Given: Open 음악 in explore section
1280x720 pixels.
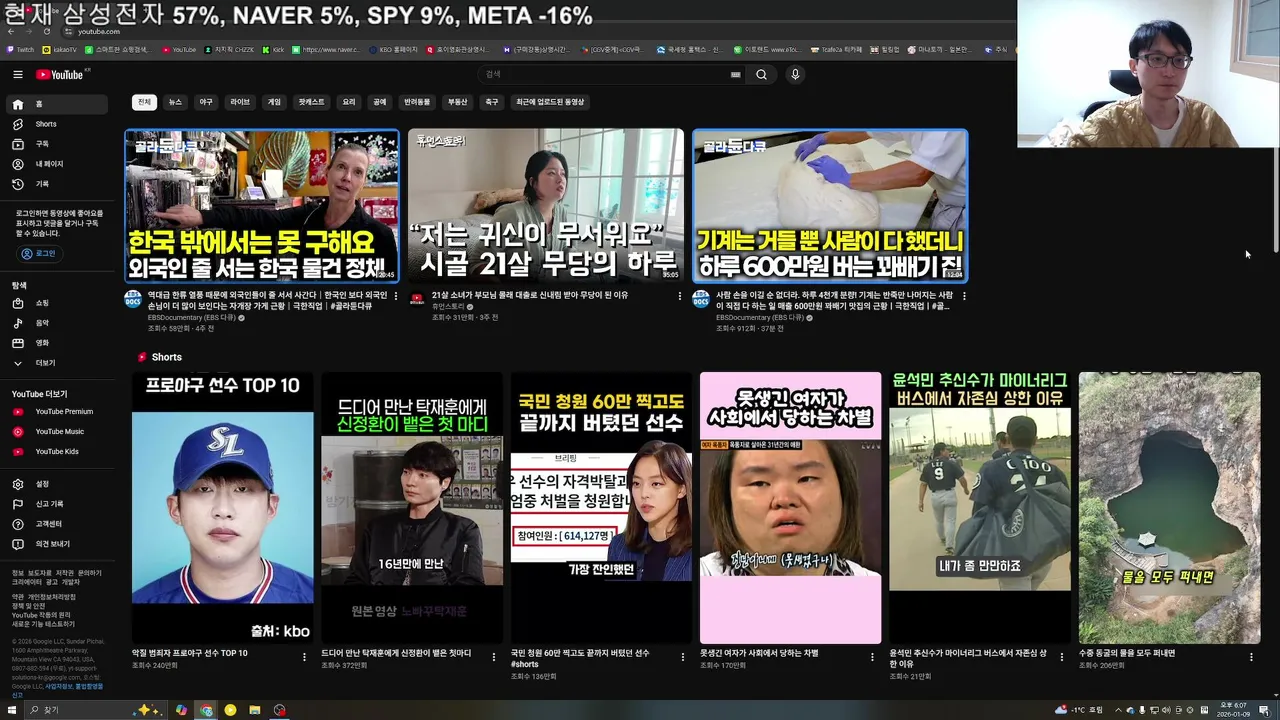Looking at the screenshot, I should tap(58, 323).
